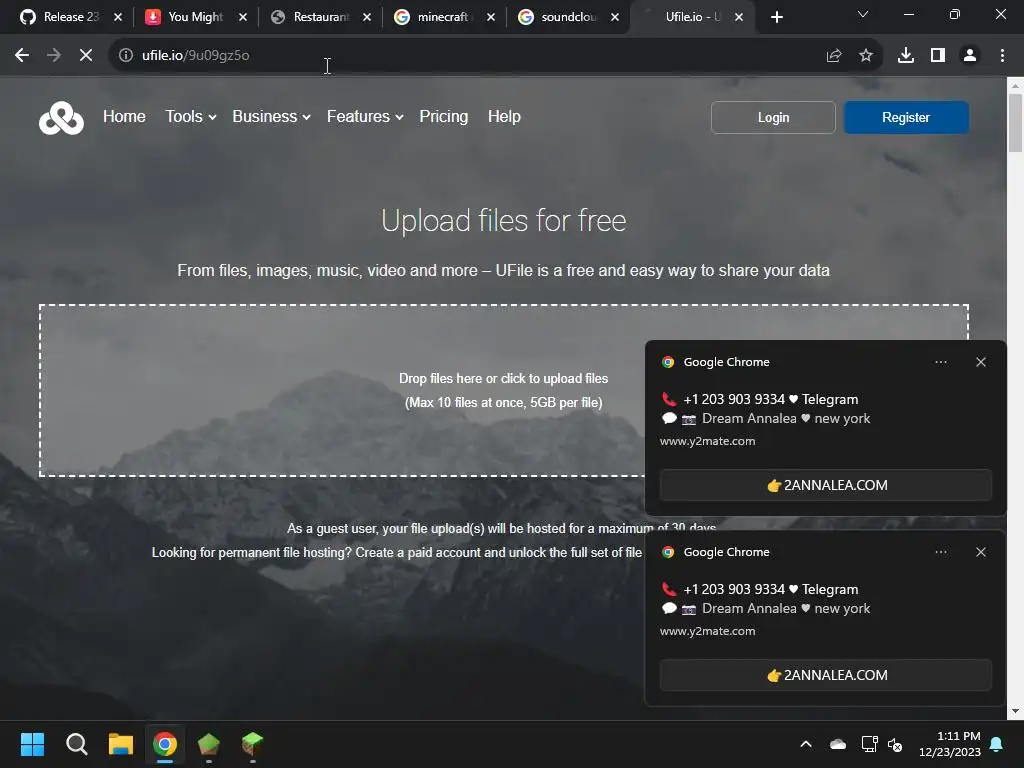
Task: Click the grass block Minecraft taskbar icon
Action: pyautogui.click(x=253, y=744)
